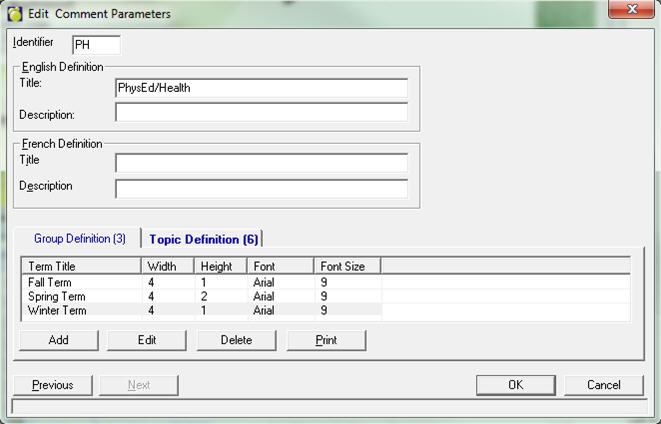
Task: Click the French Title input field
Action: pos(261,163)
